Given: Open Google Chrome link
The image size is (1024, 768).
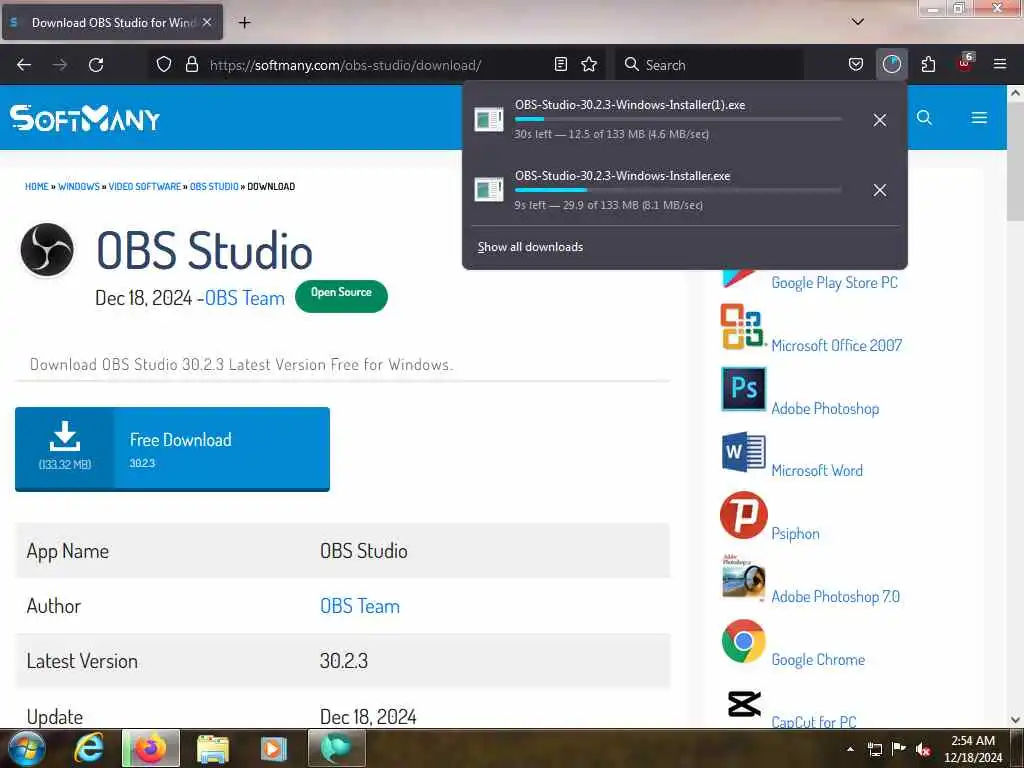Looking at the screenshot, I should [x=818, y=660].
